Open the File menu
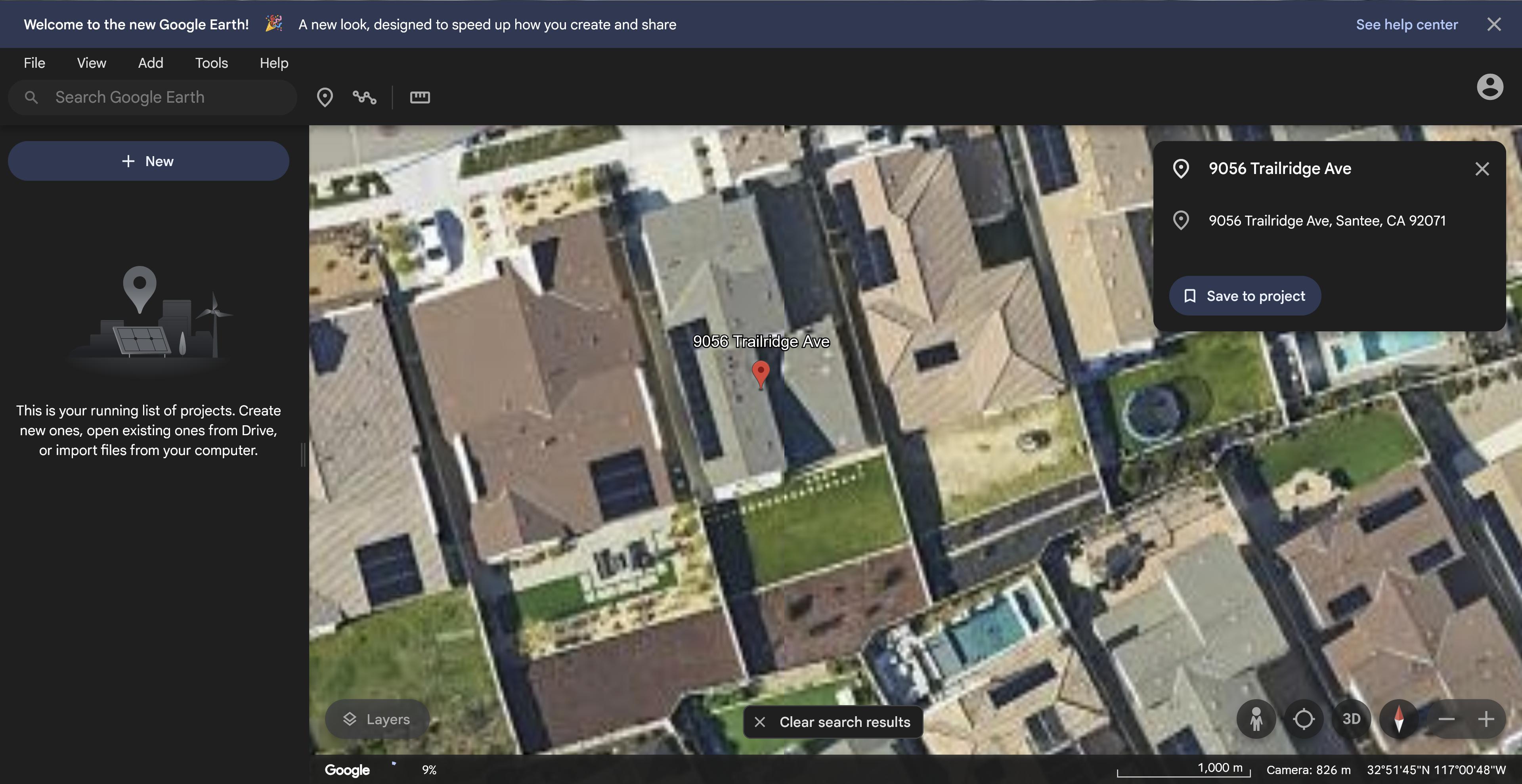Screen dimensions: 1522x784 [34, 63]
